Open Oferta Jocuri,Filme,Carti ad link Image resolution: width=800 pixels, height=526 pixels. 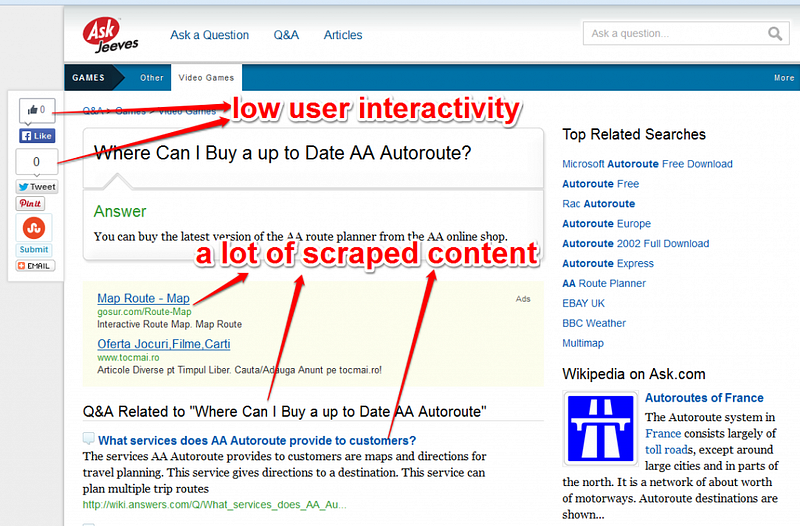(164, 344)
